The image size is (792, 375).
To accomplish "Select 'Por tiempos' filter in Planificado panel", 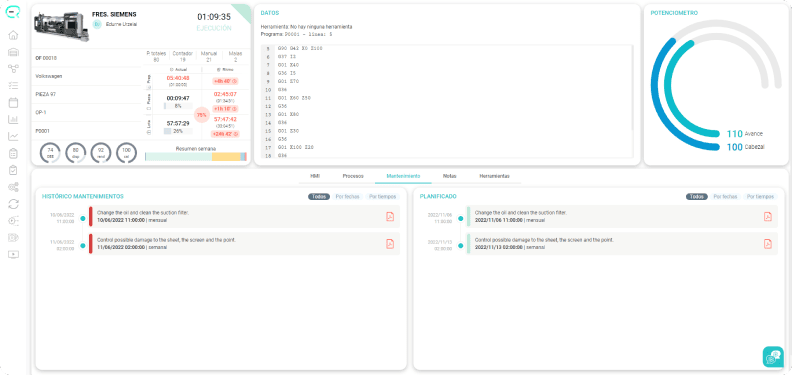I will pos(761,197).
